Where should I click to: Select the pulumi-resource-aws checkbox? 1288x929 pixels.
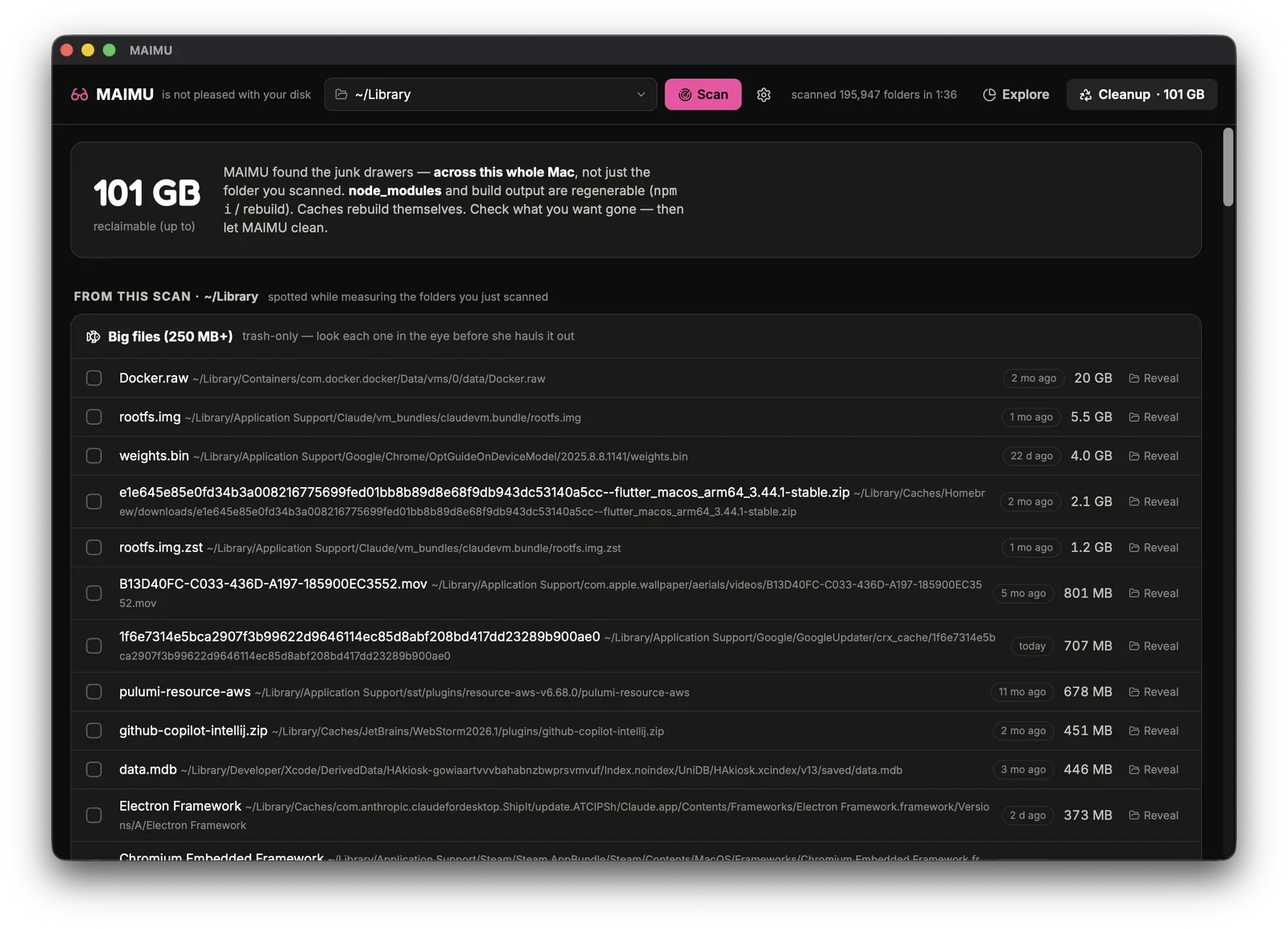pos(94,692)
